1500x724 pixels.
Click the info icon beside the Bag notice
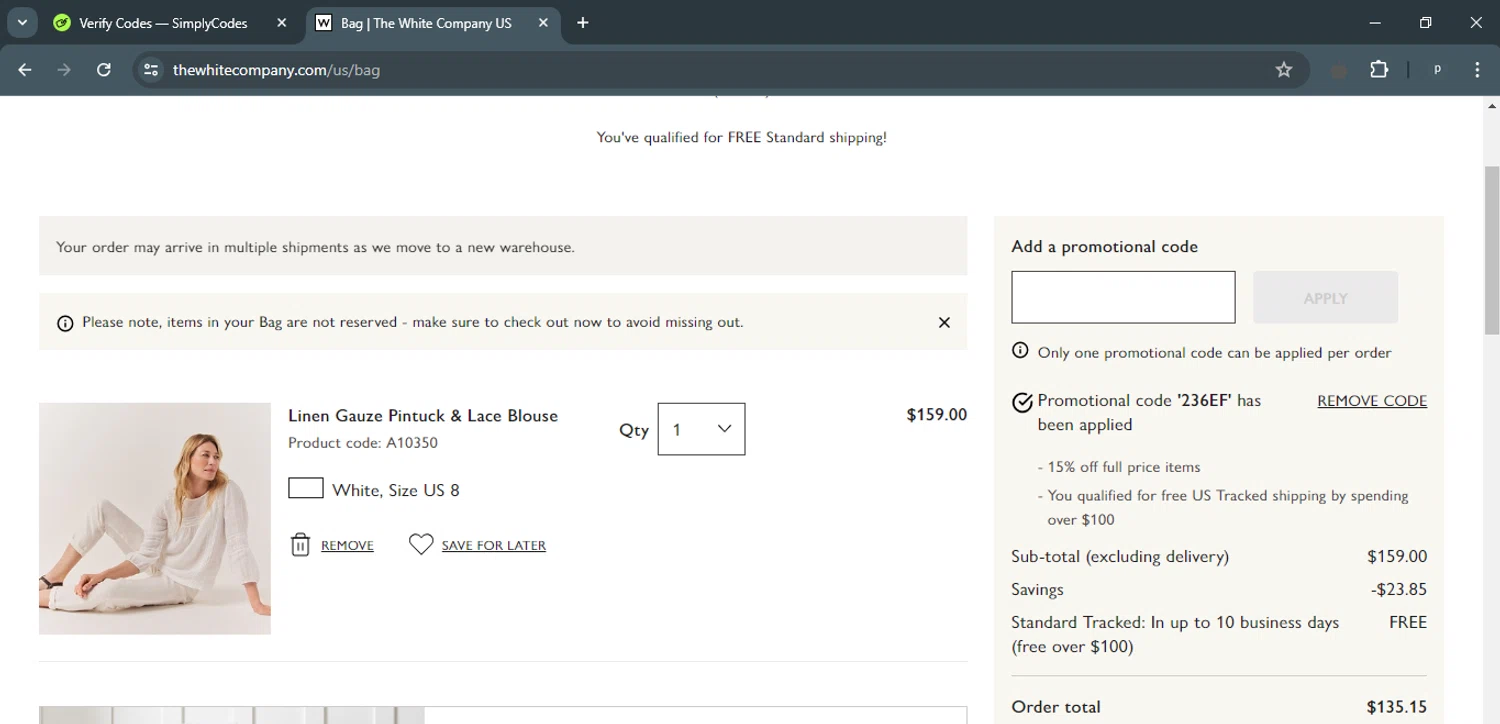[x=65, y=323]
